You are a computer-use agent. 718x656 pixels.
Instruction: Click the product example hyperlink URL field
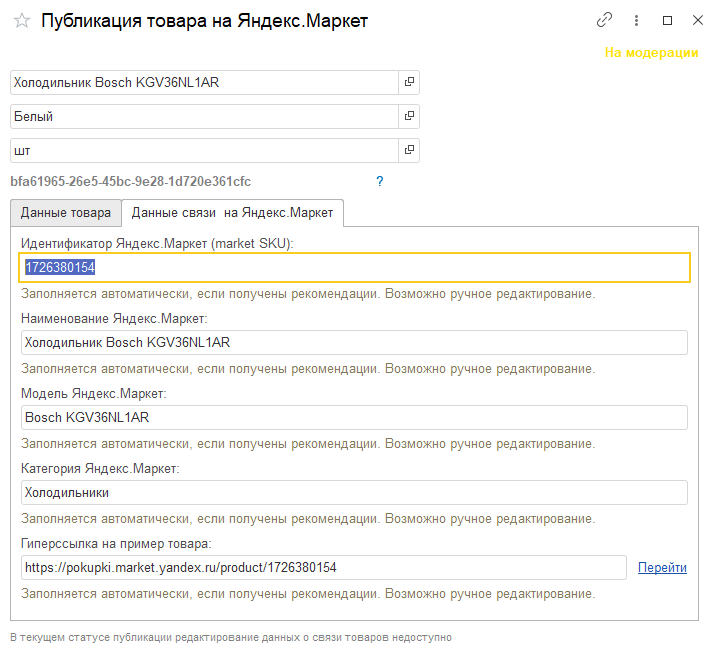coord(323,568)
